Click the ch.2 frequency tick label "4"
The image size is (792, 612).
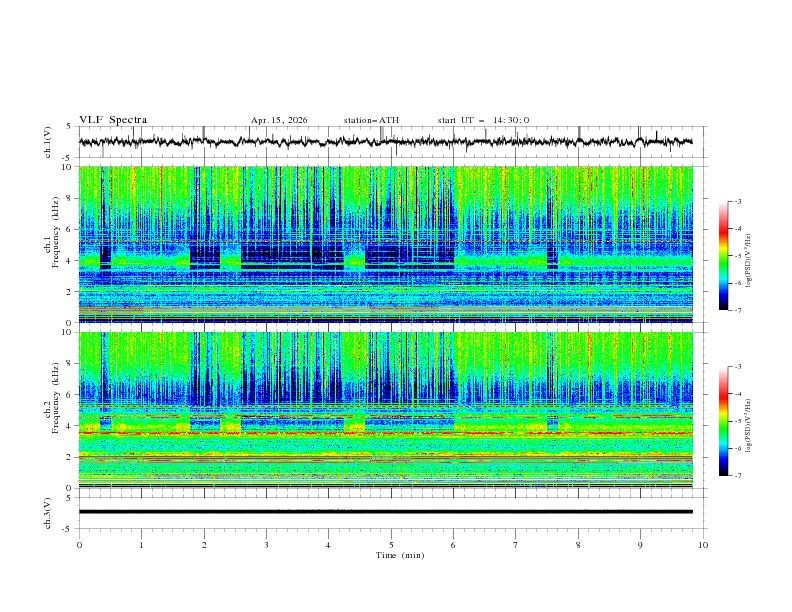[69, 426]
